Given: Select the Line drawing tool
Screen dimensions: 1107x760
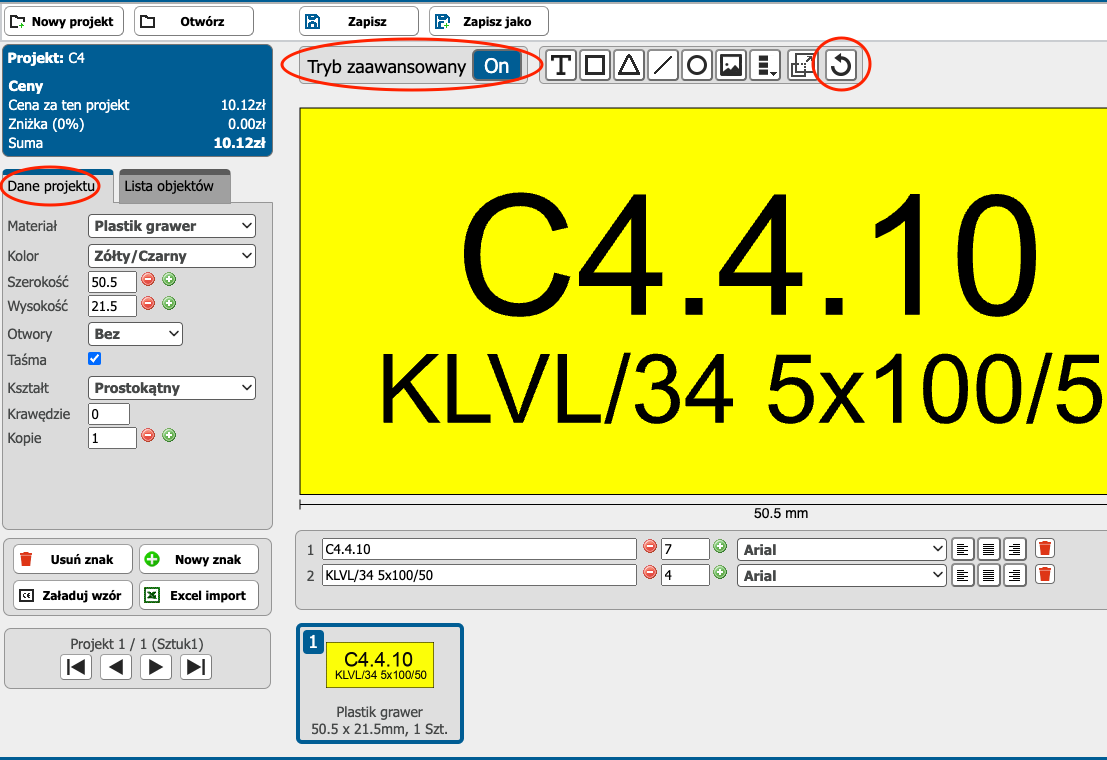Looking at the screenshot, I should coord(663,67).
